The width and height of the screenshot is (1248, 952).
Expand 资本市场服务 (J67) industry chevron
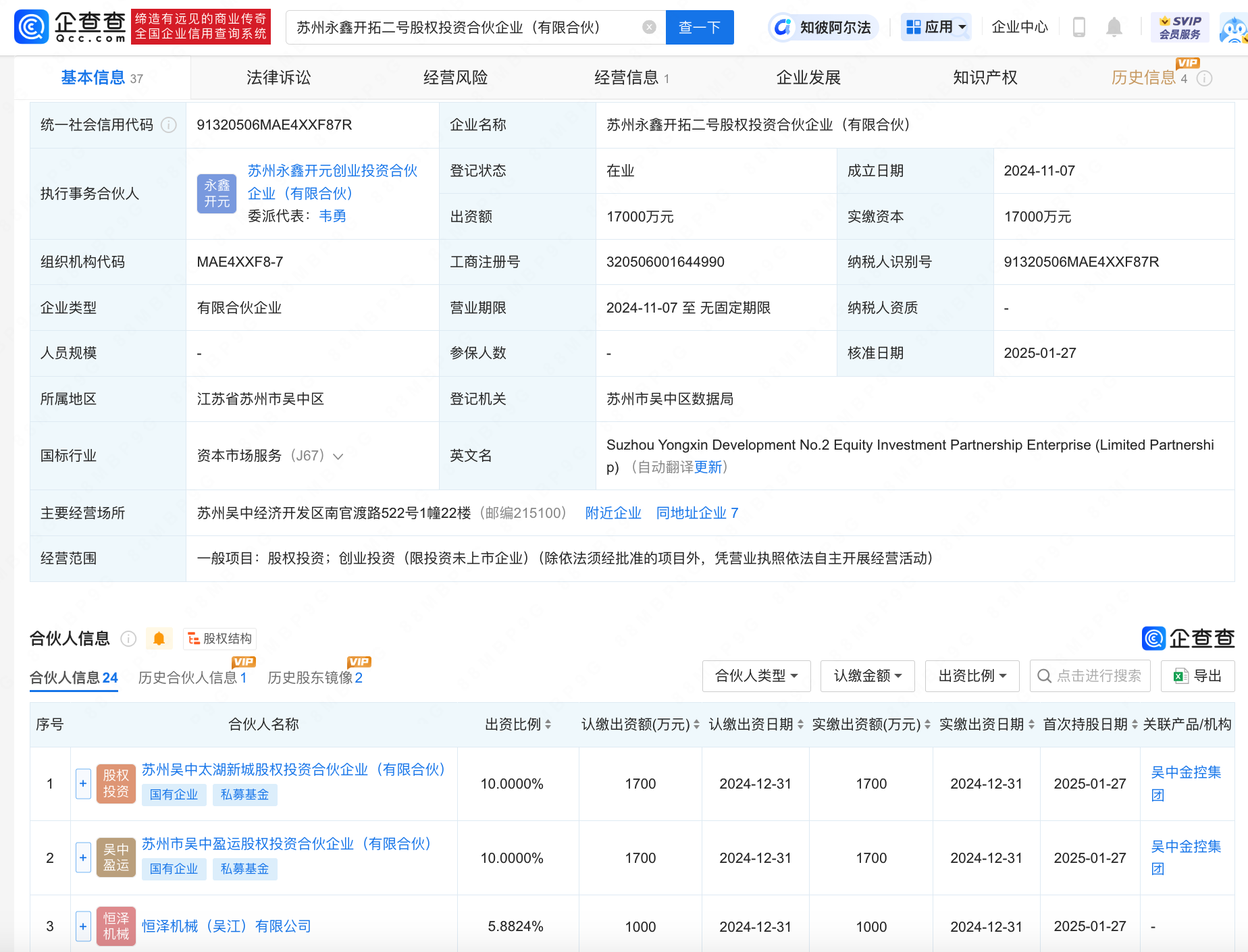pyautogui.click(x=338, y=456)
